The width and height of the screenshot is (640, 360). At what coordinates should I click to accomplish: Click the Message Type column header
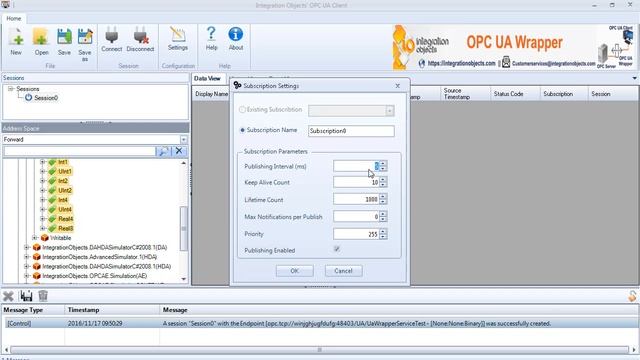33,310
